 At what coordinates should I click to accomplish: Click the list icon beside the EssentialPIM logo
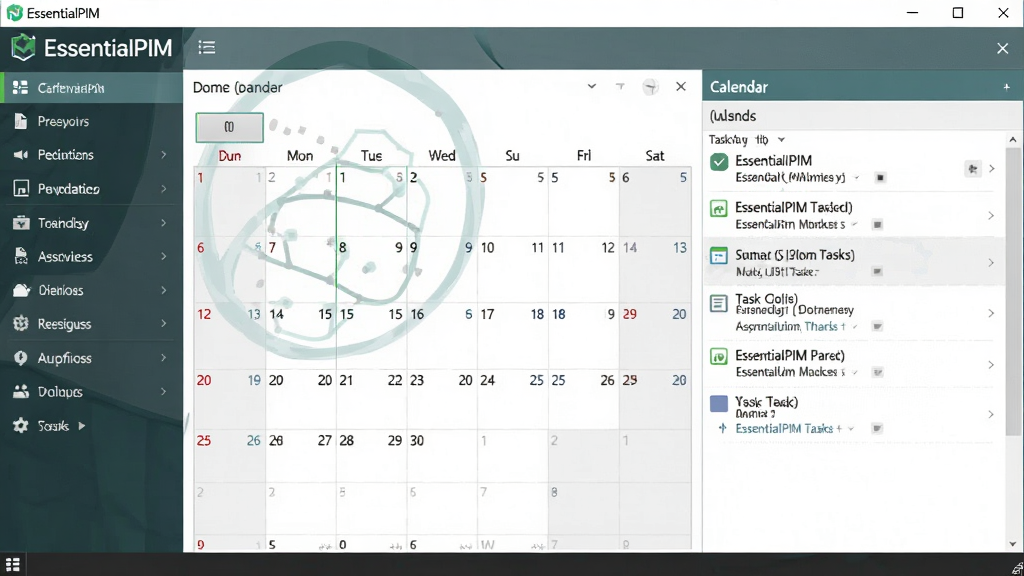[207, 48]
